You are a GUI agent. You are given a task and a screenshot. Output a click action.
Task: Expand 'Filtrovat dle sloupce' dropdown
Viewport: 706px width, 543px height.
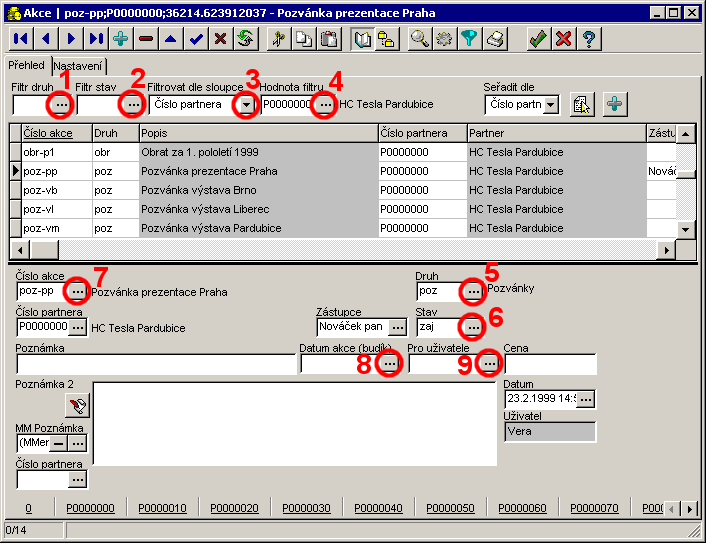[246, 104]
